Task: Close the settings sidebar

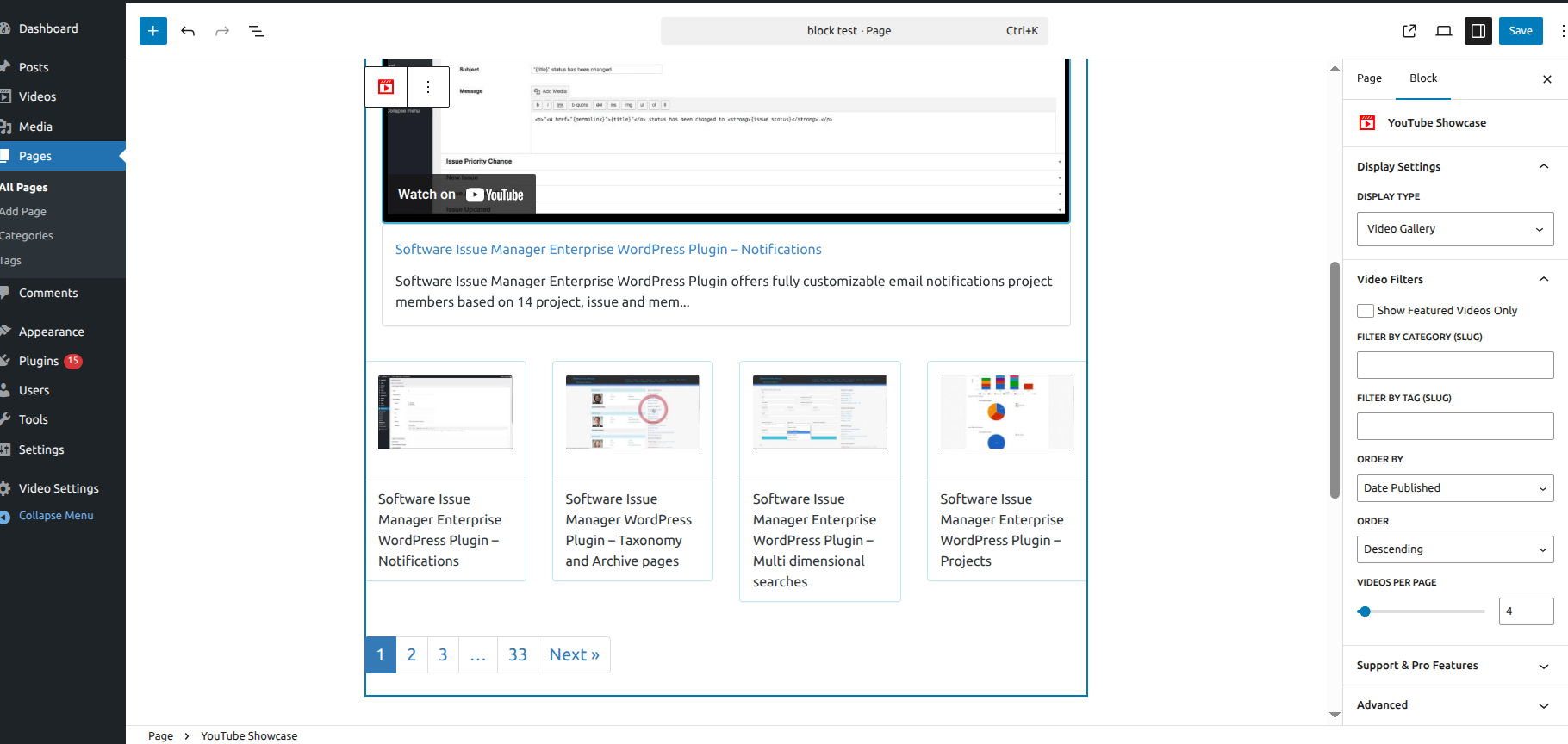Action: [1547, 79]
